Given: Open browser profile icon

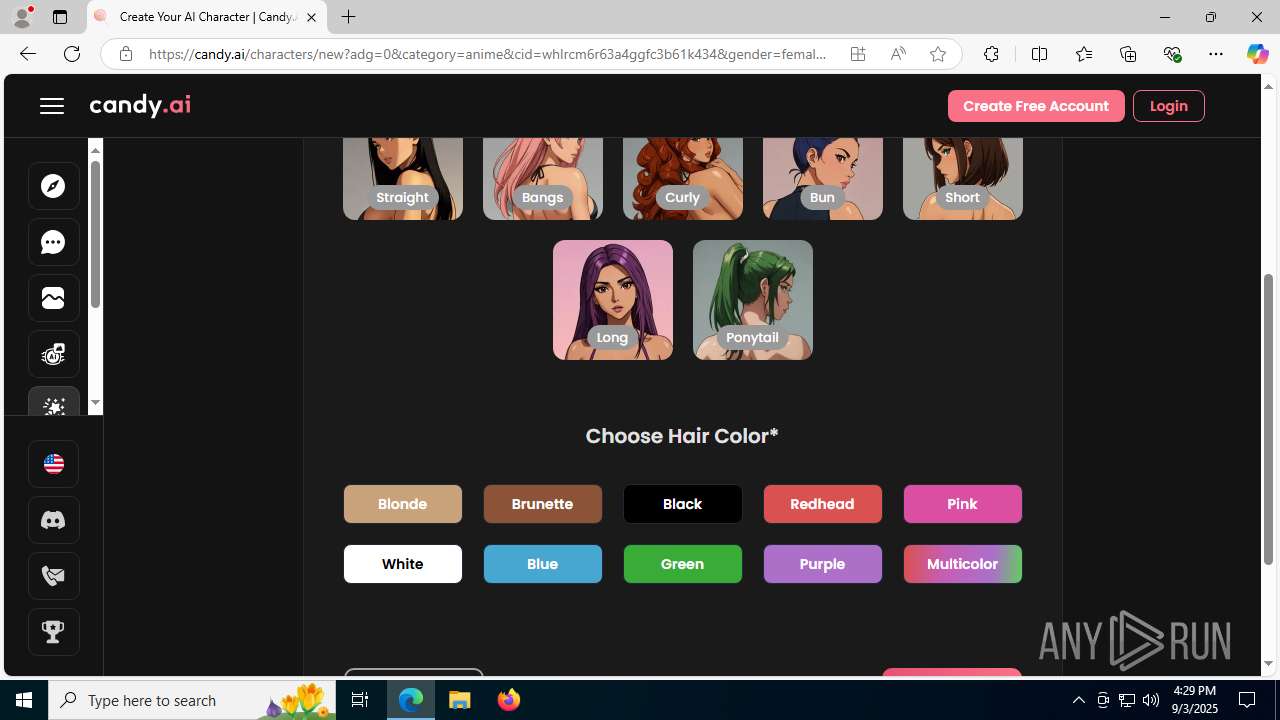Looking at the screenshot, I should pyautogui.click(x=22, y=17).
